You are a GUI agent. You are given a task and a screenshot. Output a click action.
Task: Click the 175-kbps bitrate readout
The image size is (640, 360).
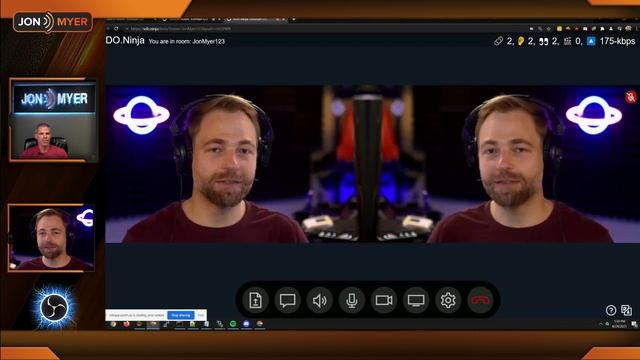pyautogui.click(x=617, y=41)
